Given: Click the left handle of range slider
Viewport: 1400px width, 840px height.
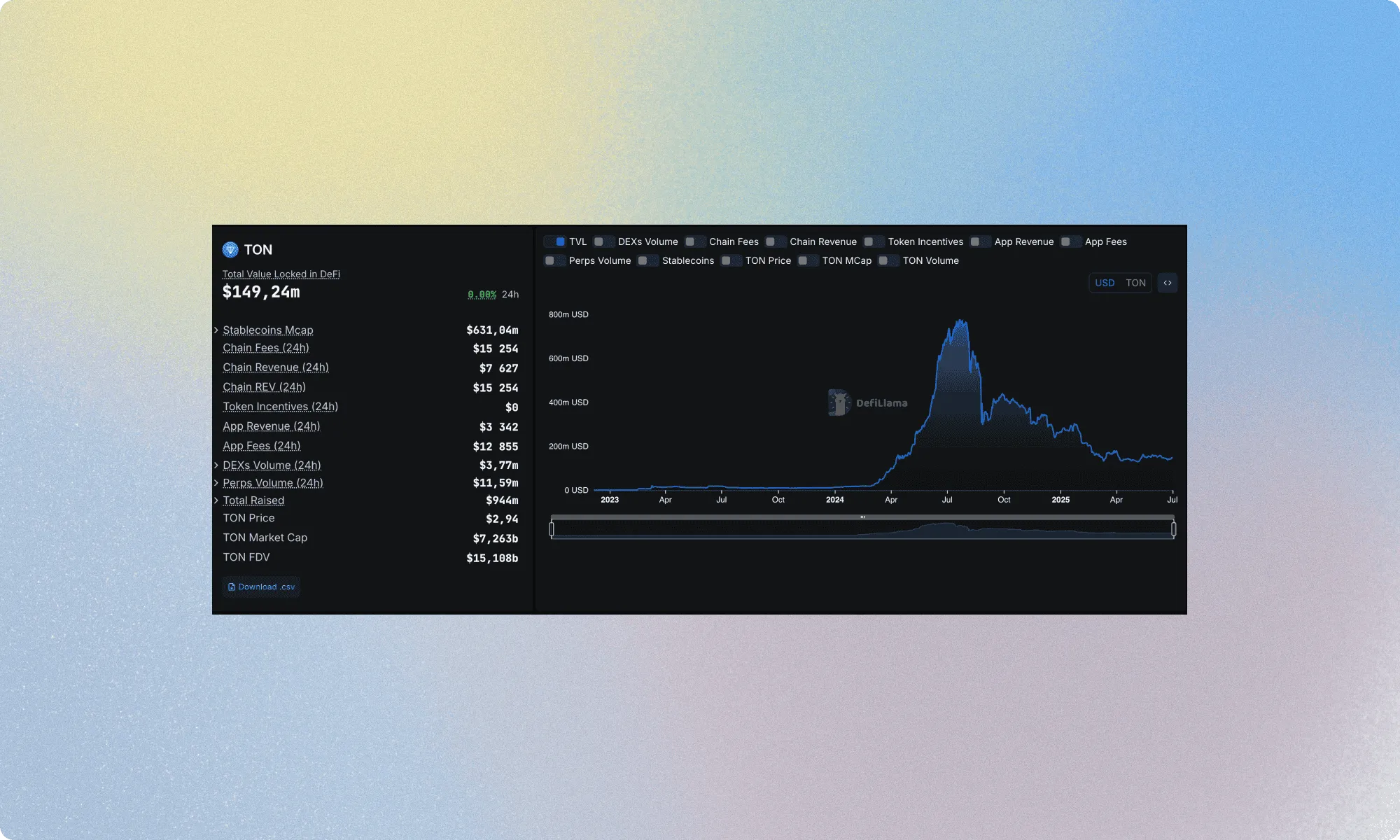Looking at the screenshot, I should coord(552,529).
